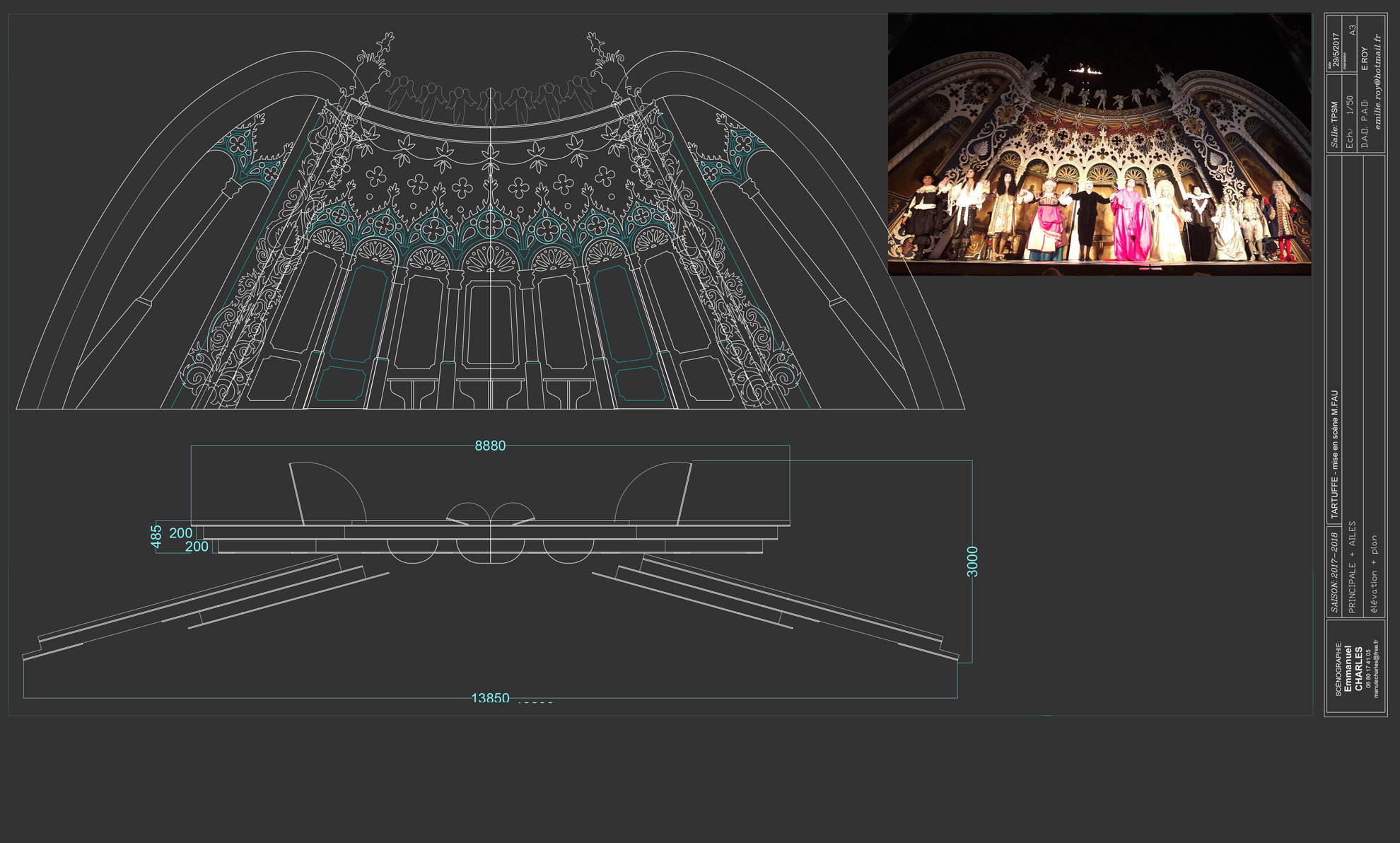Click the date 29/5/2017 in title block
The height and width of the screenshot is (843, 1400).
click(x=1336, y=50)
